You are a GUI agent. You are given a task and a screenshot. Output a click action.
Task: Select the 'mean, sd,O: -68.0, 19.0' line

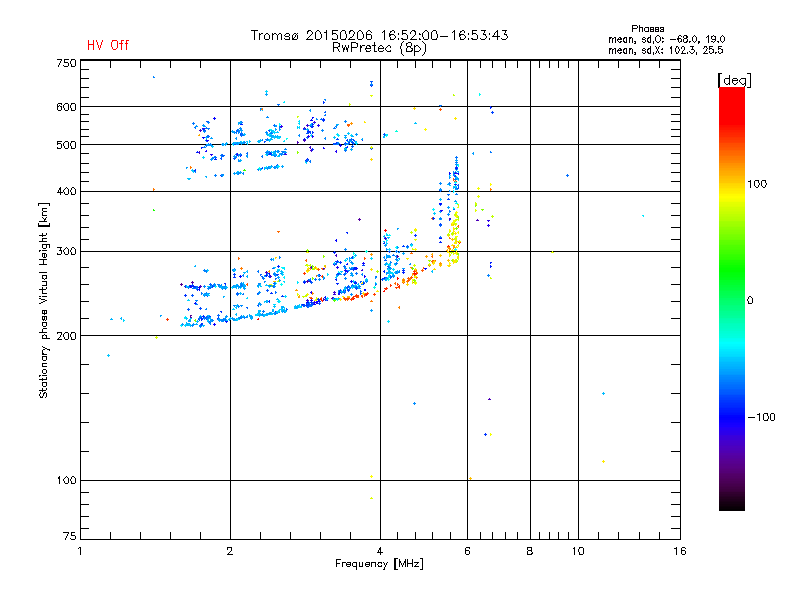[x=666, y=39]
